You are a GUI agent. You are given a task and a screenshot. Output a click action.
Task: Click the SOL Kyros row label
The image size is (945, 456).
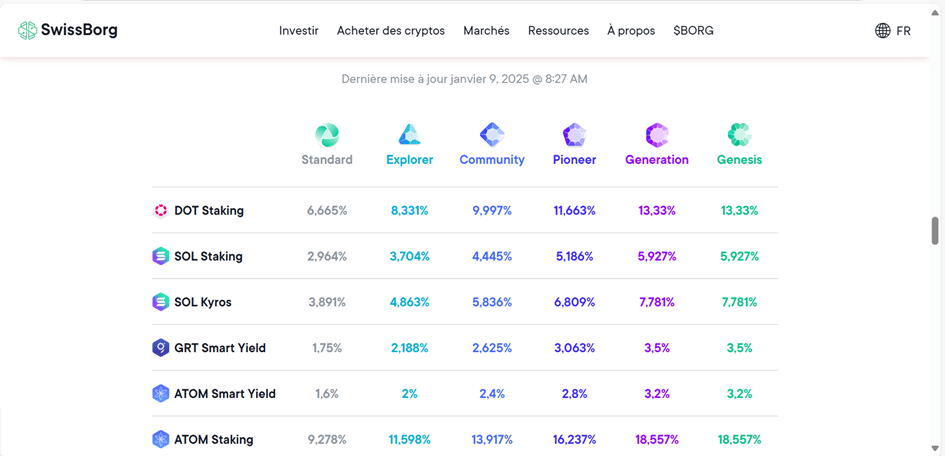point(202,302)
